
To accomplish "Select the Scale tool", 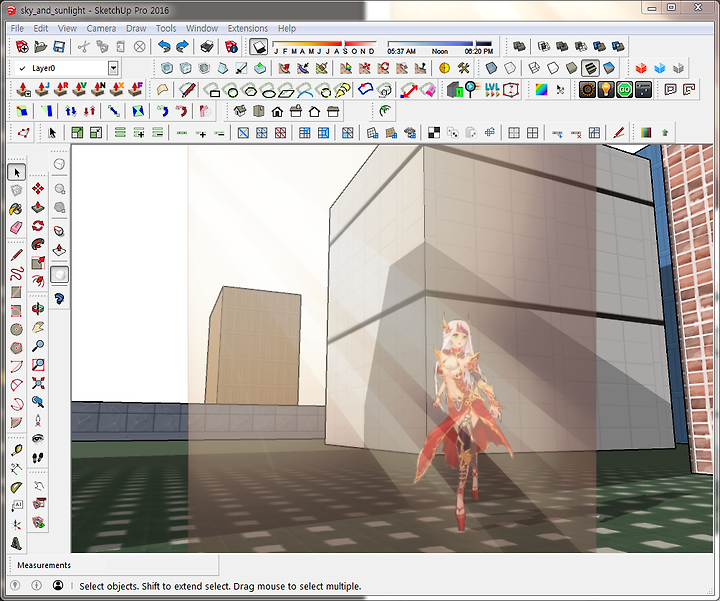I will [38, 263].
